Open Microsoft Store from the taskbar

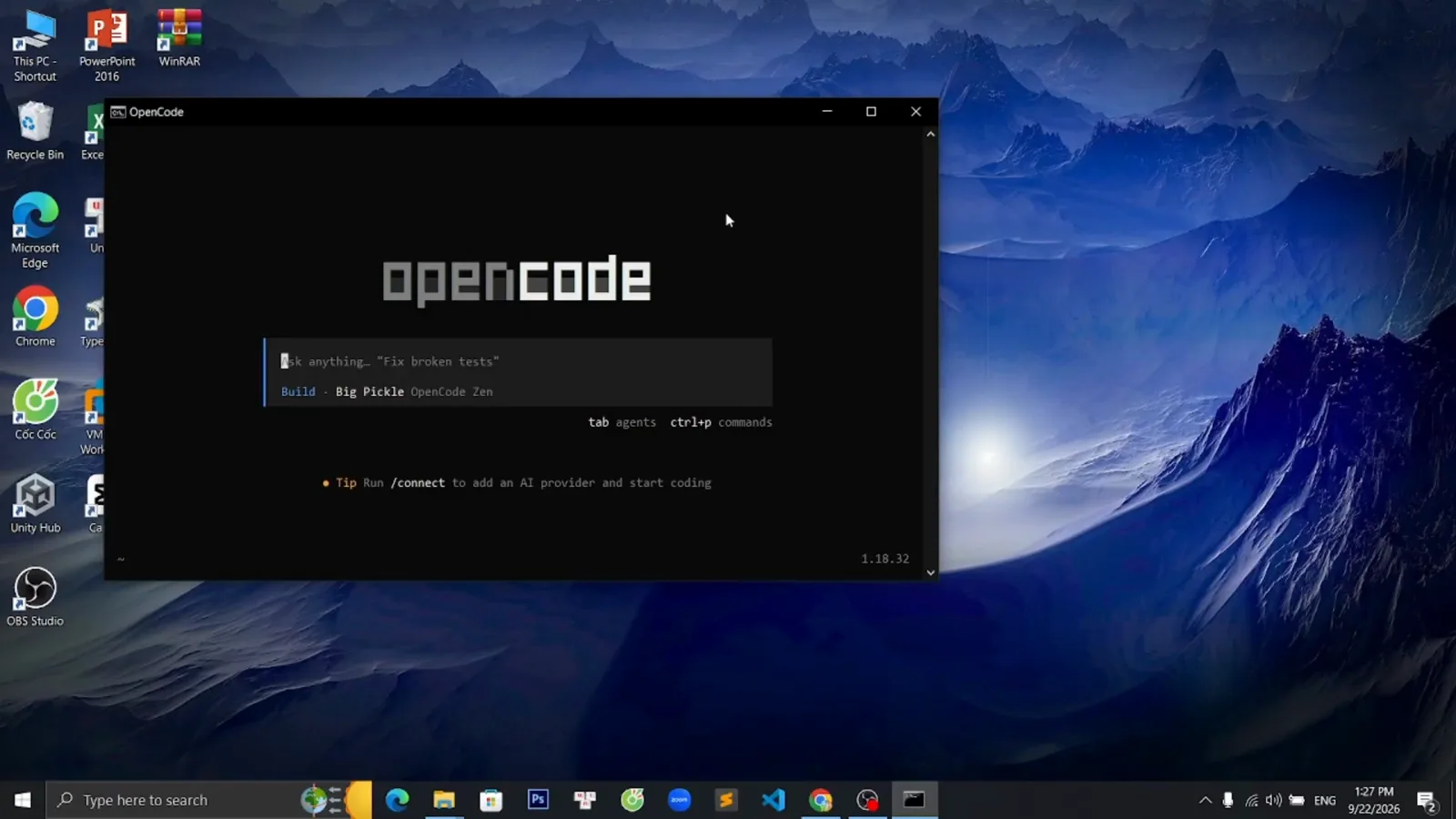491,800
